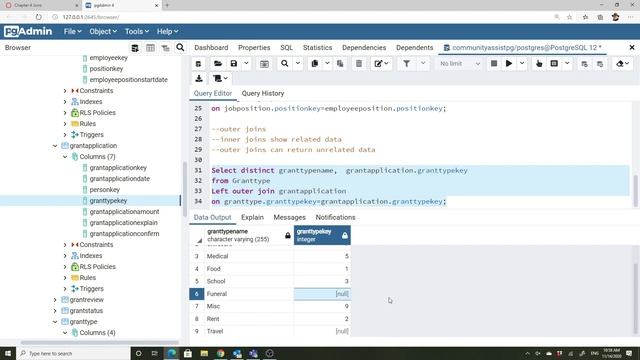The width and height of the screenshot is (640, 360).
Task: Download query results as CSV
Action: pos(199,78)
